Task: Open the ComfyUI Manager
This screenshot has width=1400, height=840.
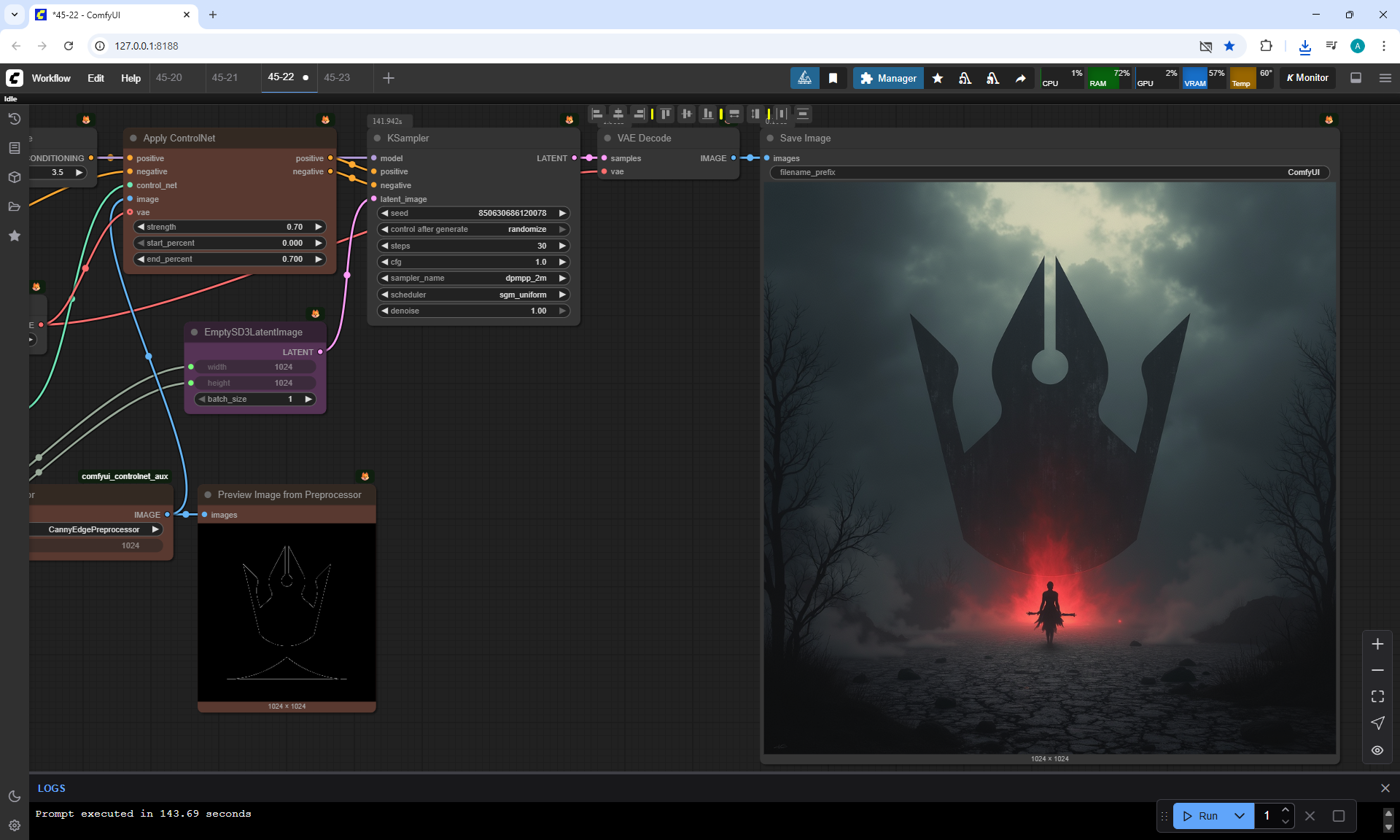Action: 888,78
